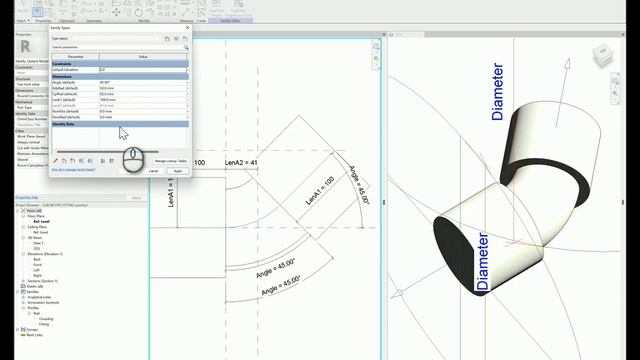Screen dimensions: 640x360
Task: Expand the Annotation Symbols node
Action: [24, 302]
